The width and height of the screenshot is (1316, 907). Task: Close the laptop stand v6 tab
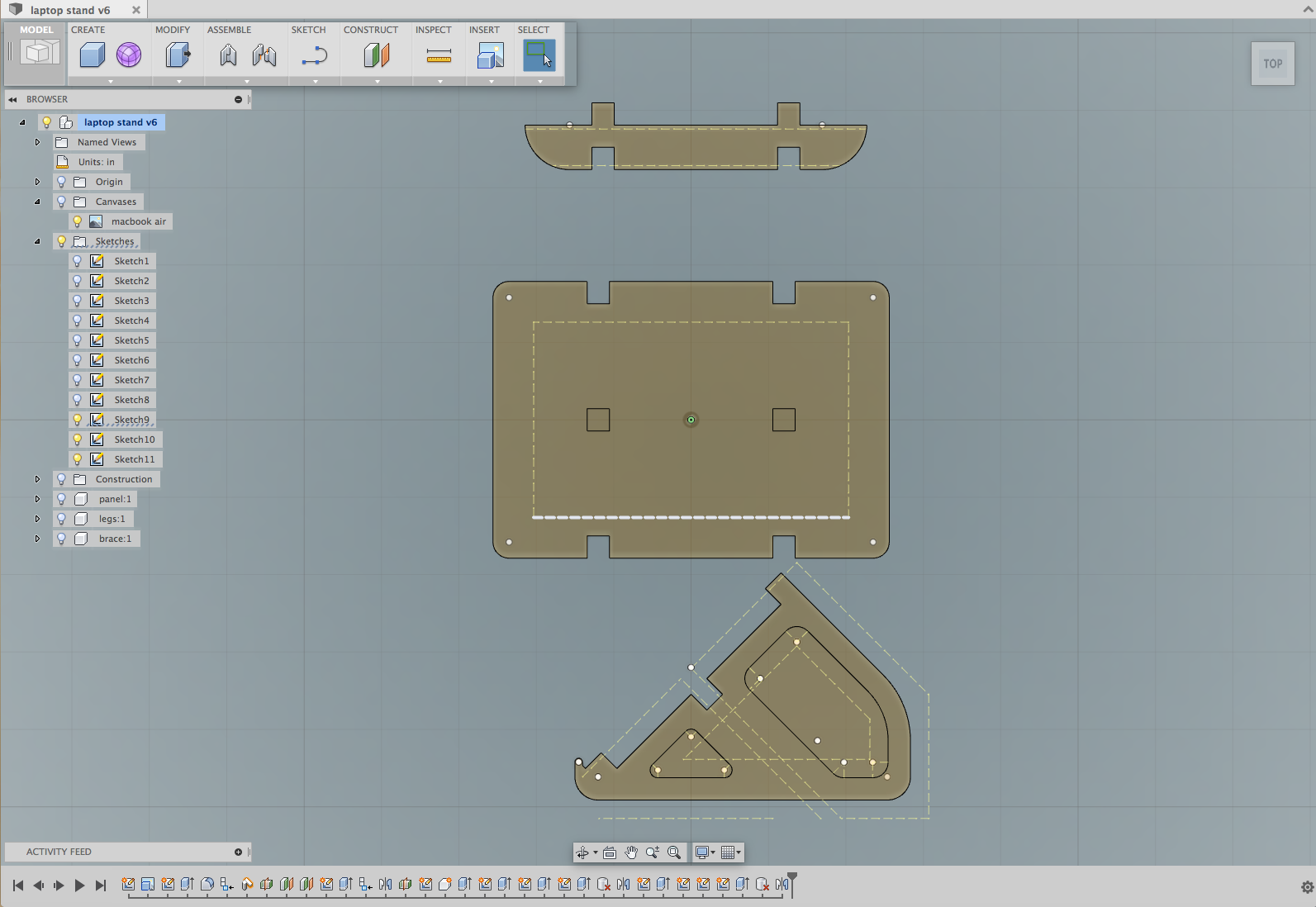click(136, 10)
